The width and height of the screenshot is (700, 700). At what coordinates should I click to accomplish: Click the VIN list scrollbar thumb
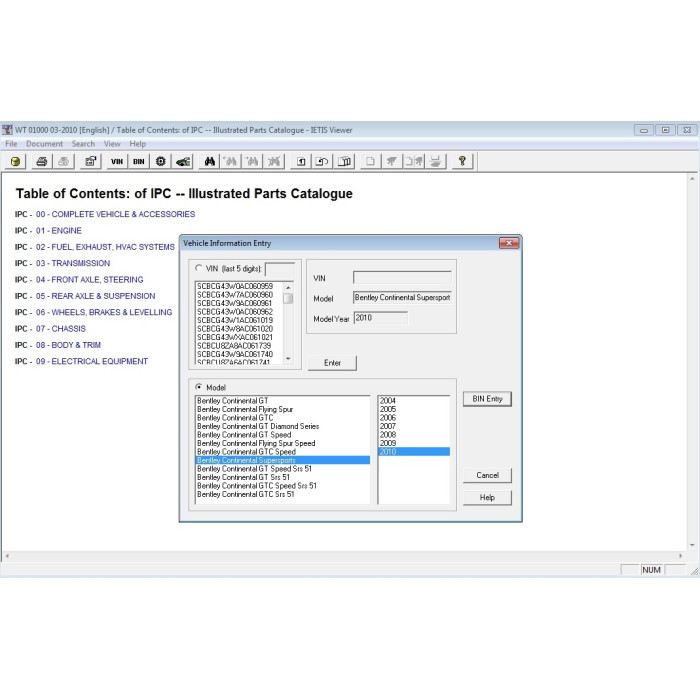tap(288, 298)
